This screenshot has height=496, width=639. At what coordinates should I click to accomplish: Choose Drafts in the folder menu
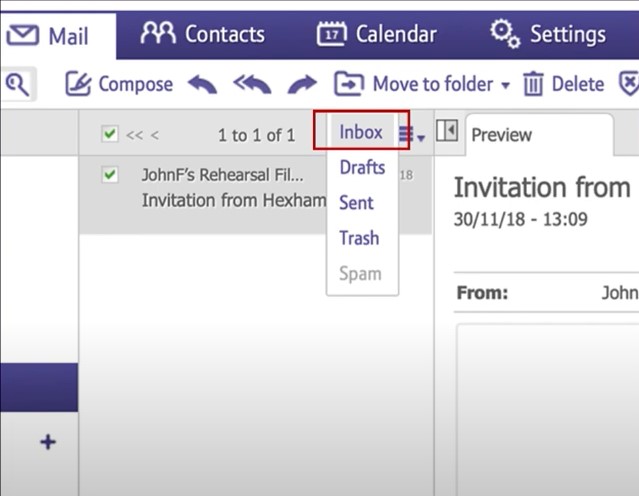click(362, 168)
